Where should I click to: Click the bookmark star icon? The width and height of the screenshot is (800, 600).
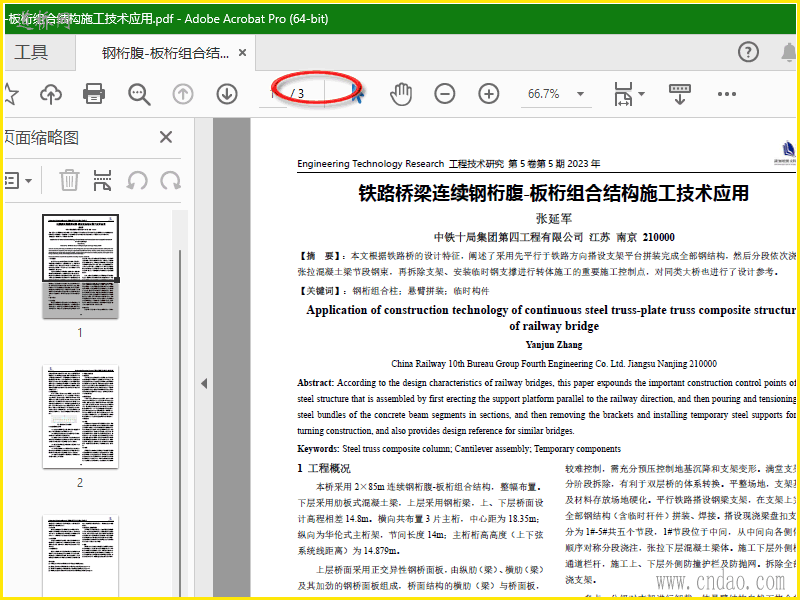[11, 94]
